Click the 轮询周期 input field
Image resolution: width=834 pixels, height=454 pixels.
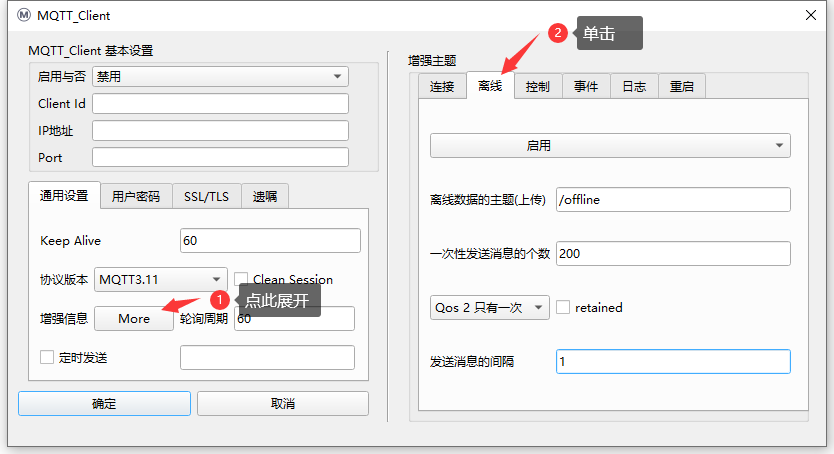click(x=294, y=318)
